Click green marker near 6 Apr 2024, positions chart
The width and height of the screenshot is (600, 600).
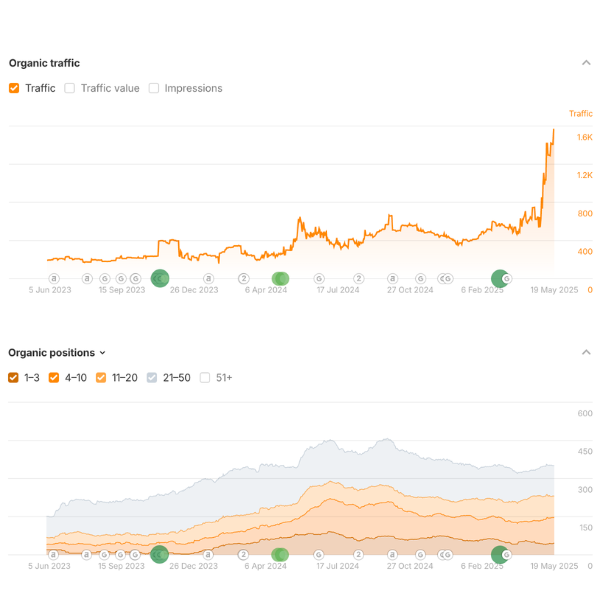point(280,554)
